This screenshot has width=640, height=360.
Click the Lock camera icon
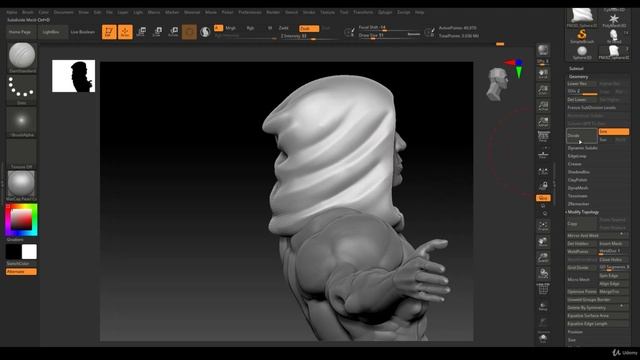click(x=543, y=186)
